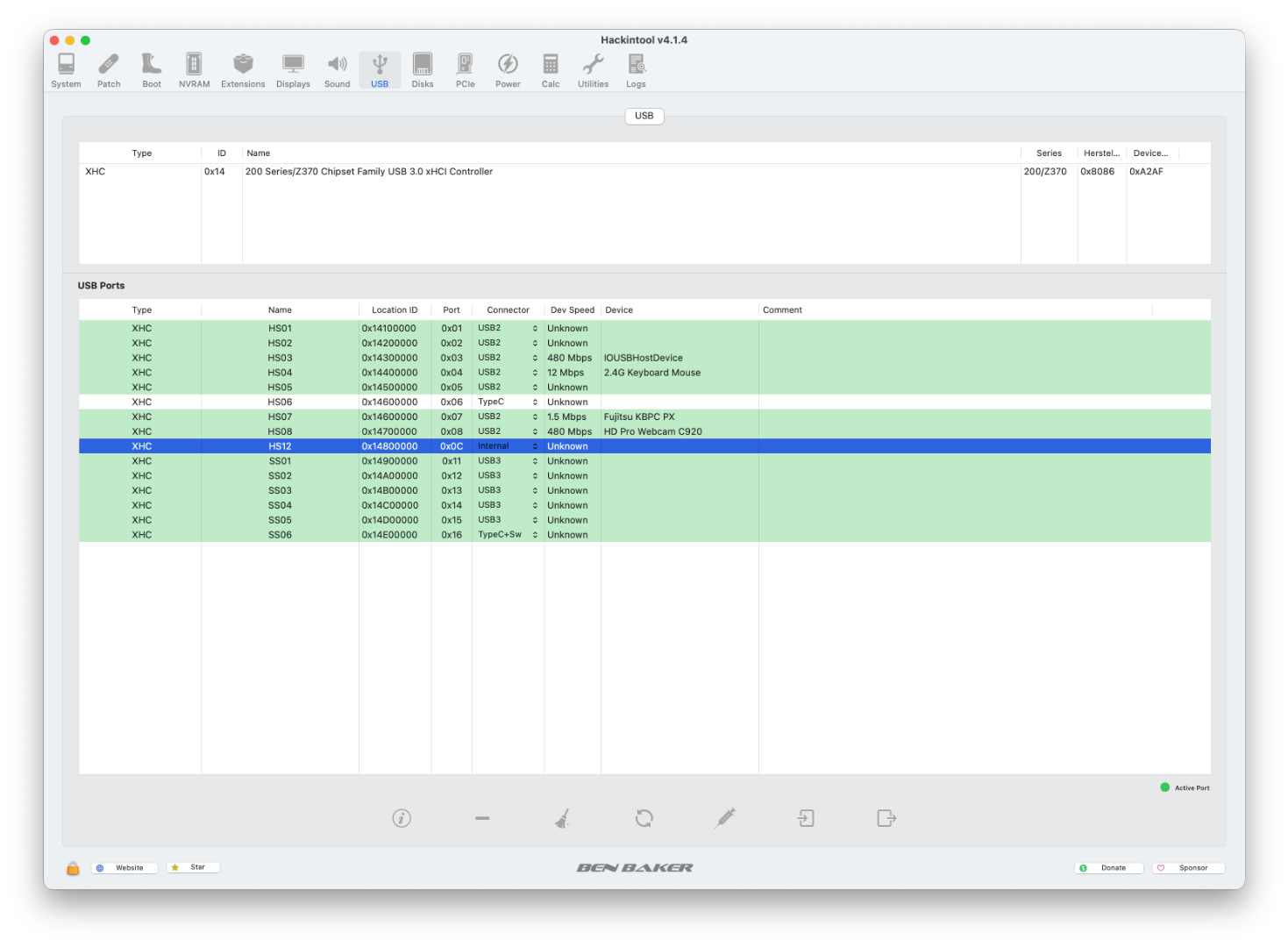
Task: Open the System section in the toolbar
Action: 66,70
